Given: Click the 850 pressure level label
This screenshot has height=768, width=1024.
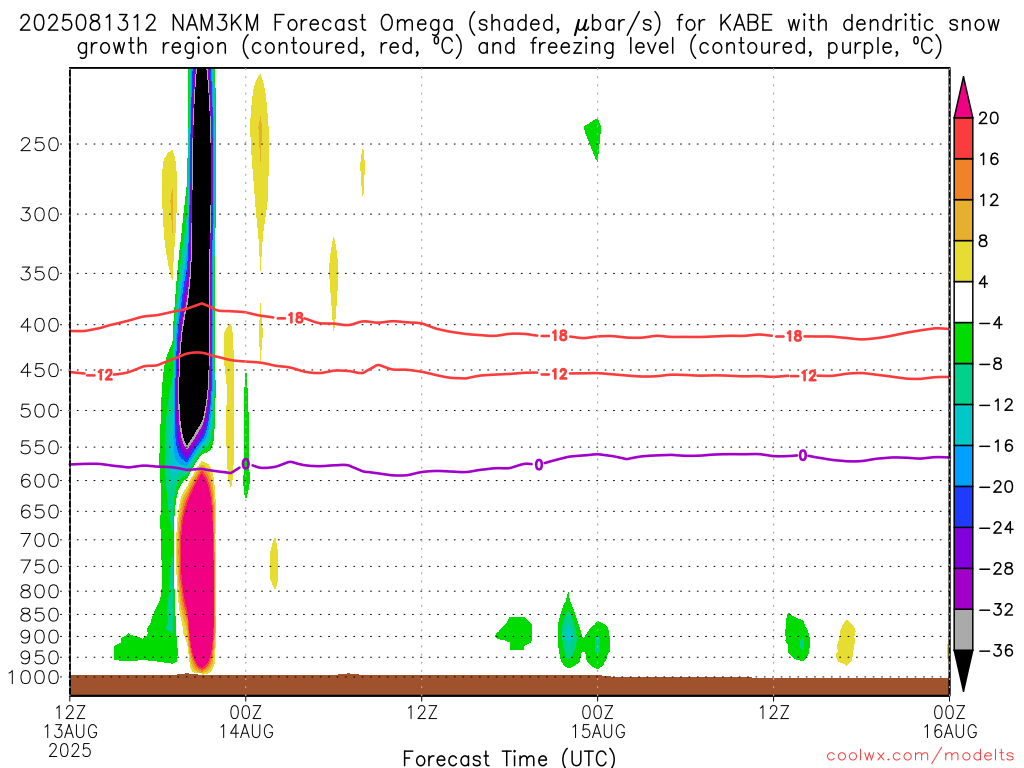Looking at the screenshot, I should click(39, 615).
